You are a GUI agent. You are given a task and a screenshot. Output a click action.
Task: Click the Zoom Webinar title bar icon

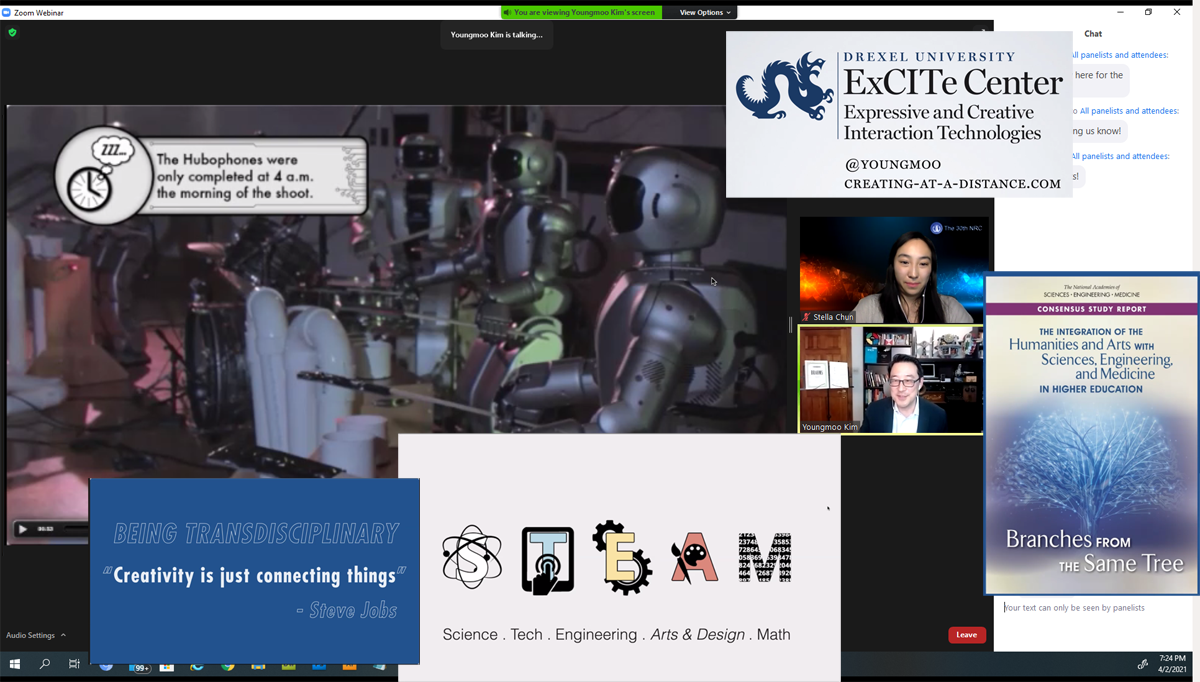(x=8, y=12)
